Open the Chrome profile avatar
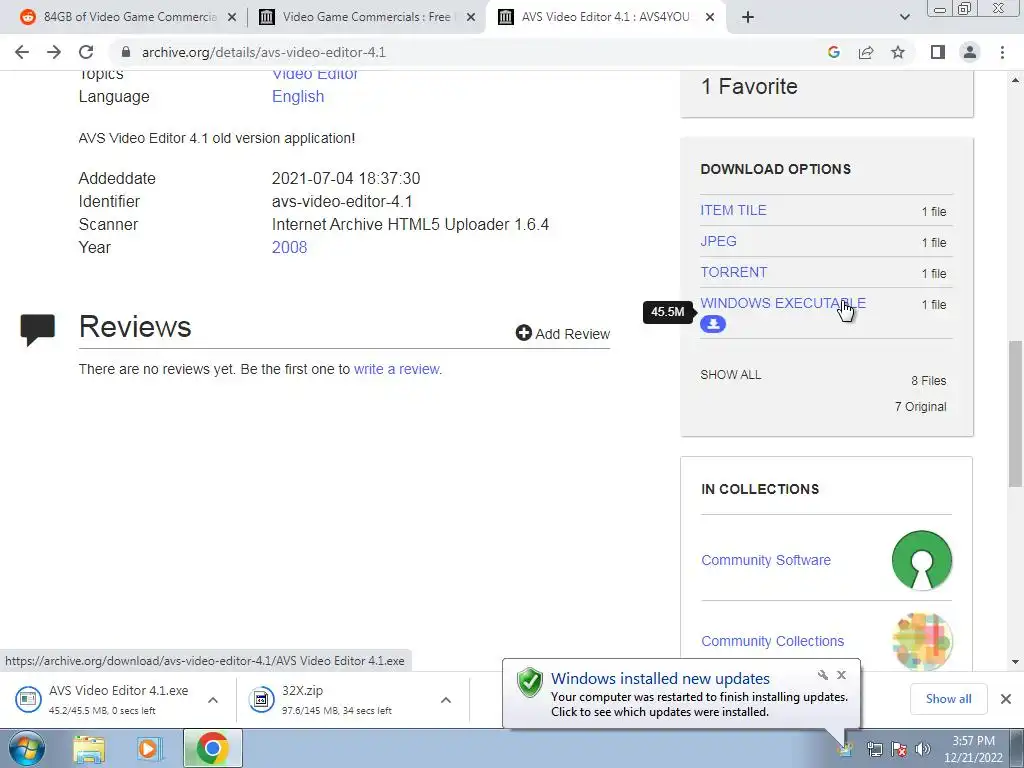Viewport: 1024px width, 768px height. [970, 52]
